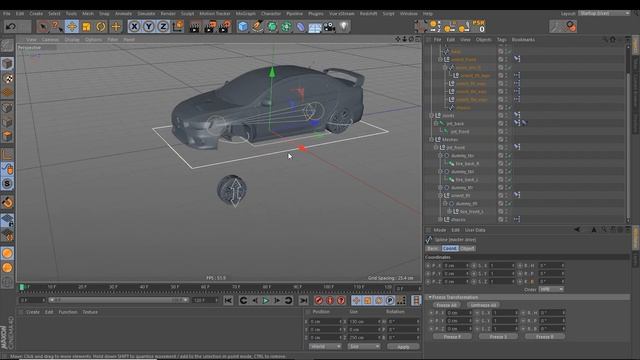The height and width of the screenshot is (360, 640).
Task: Click the Unfreeze All button
Action: pos(483,305)
